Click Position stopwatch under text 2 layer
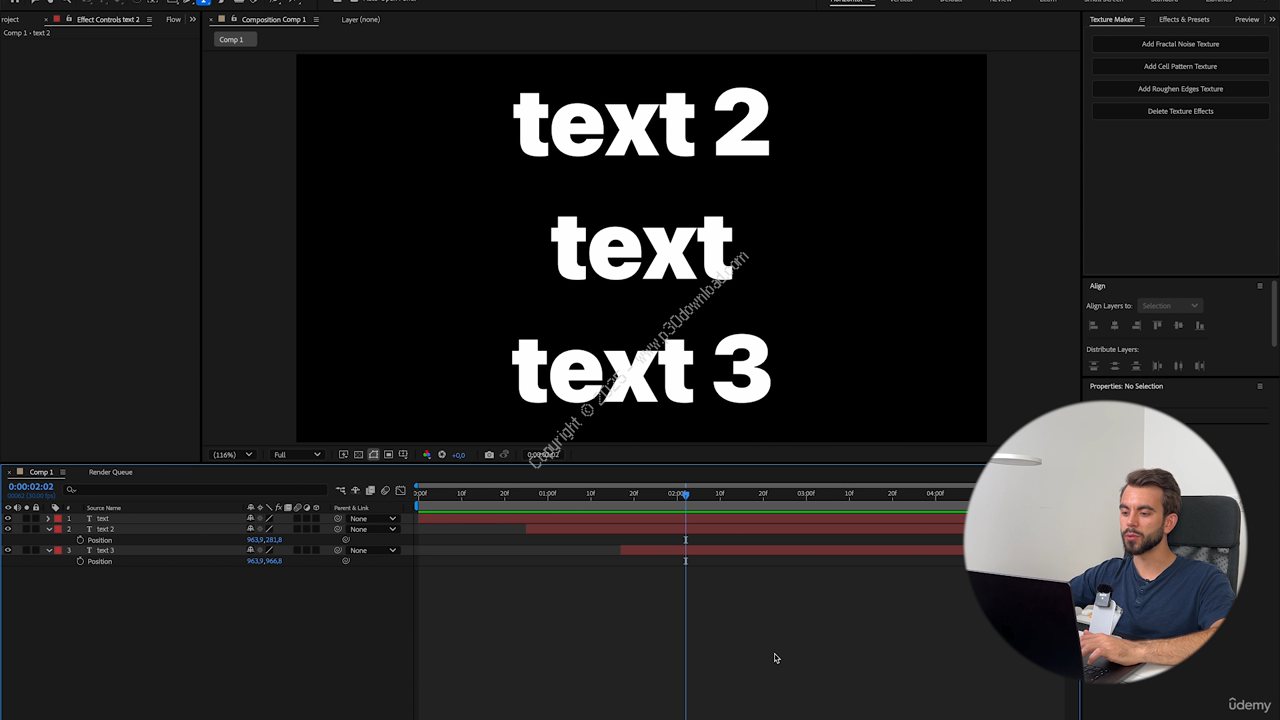1280x720 pixels. pos(80,540)
